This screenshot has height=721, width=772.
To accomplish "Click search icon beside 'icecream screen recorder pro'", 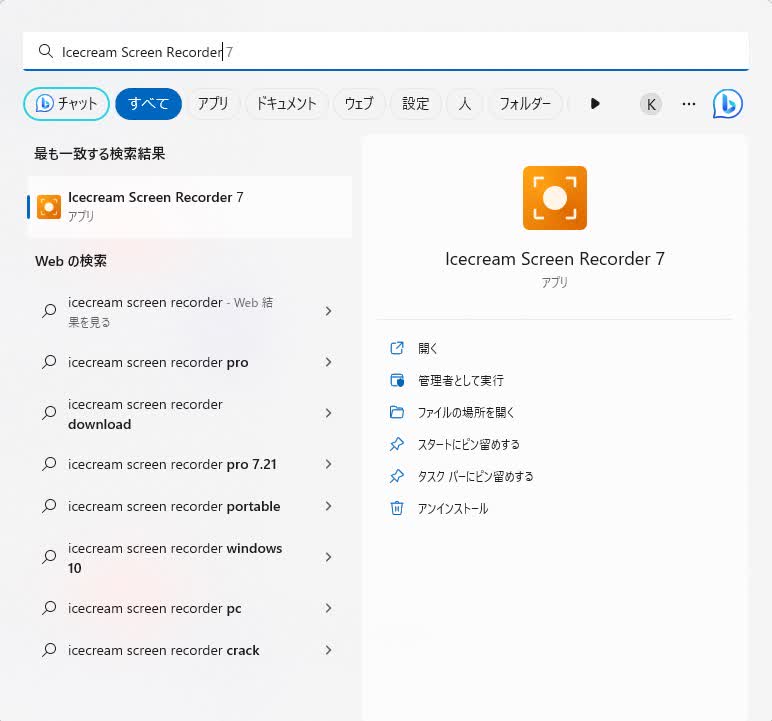I will click(x=49, y=362).
